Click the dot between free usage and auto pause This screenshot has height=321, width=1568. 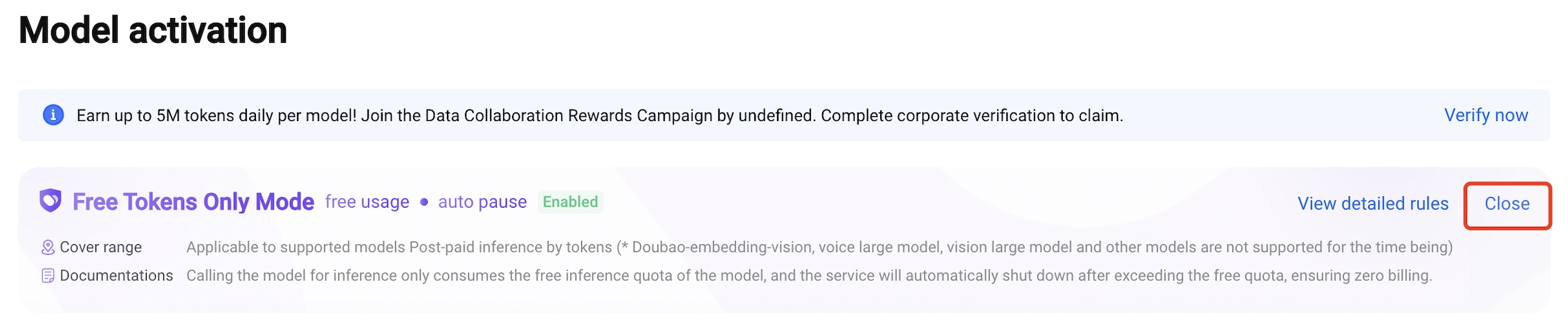pyautogui.click(x=424, y=202)
